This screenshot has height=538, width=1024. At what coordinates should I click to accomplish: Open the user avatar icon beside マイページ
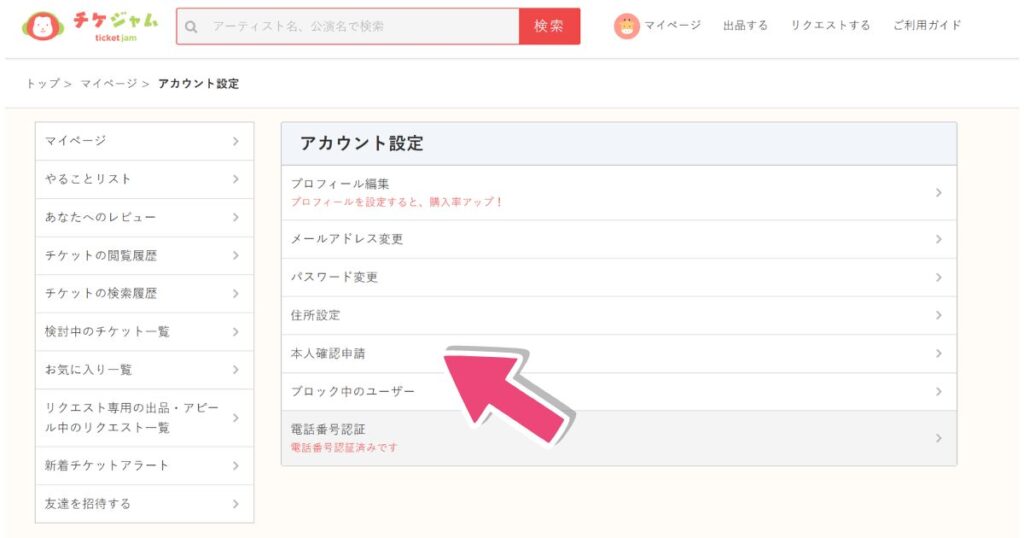626,26
